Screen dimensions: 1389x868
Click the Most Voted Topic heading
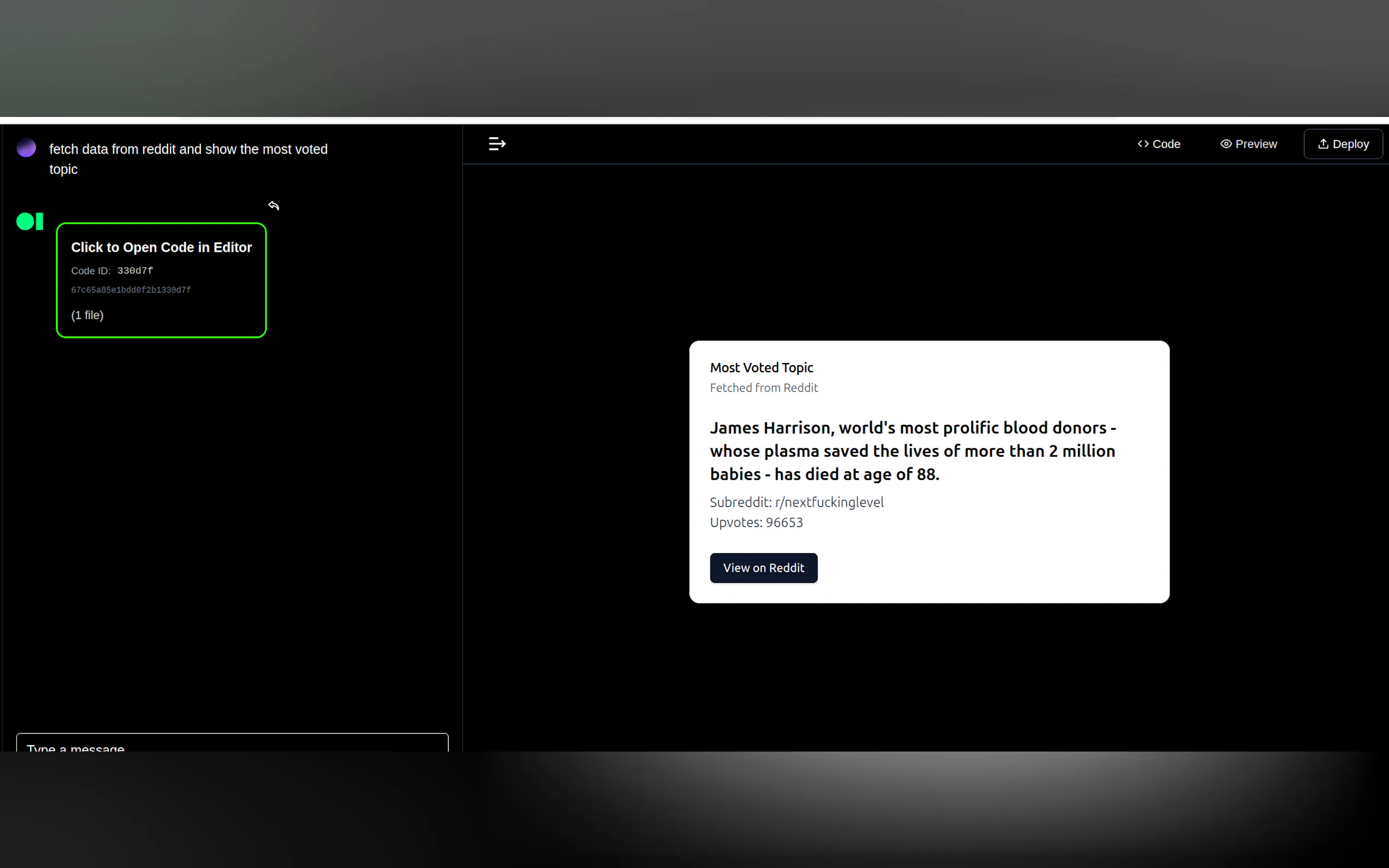761,367
